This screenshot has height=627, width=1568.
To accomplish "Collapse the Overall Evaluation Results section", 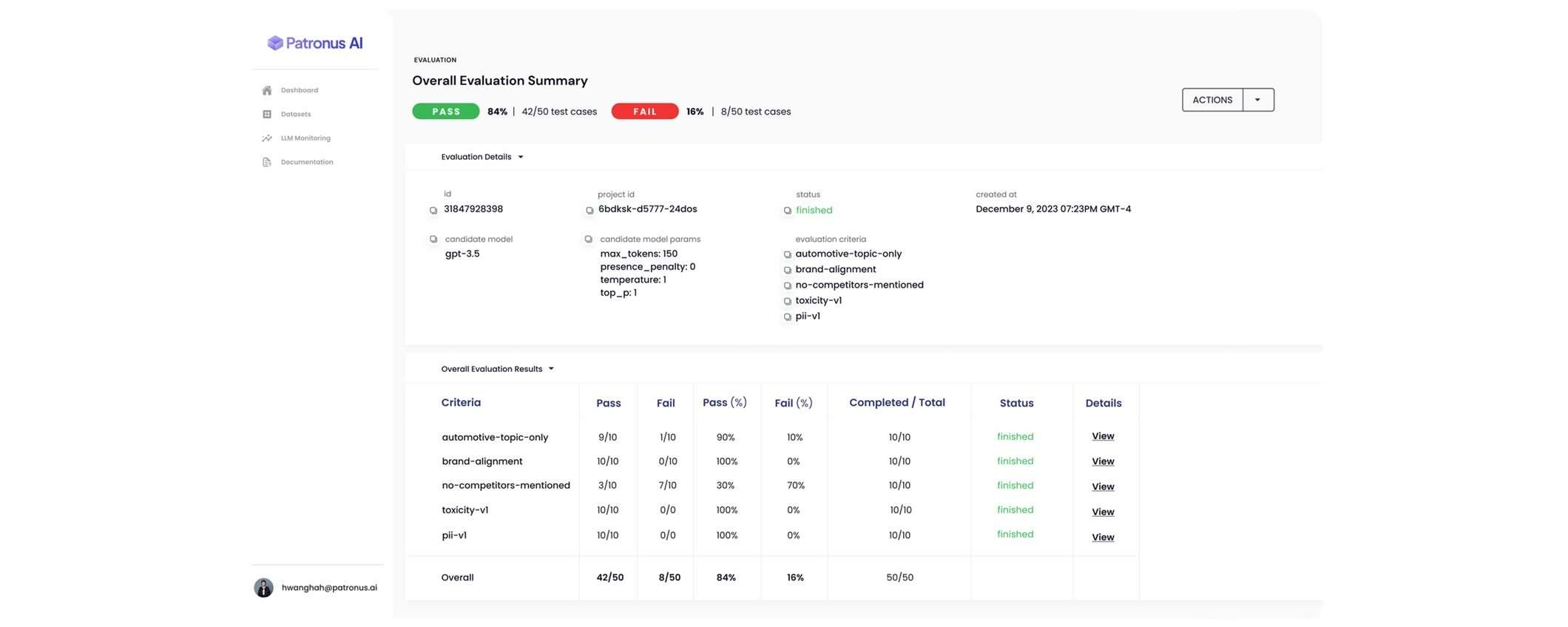I will [x=551, y=369].
